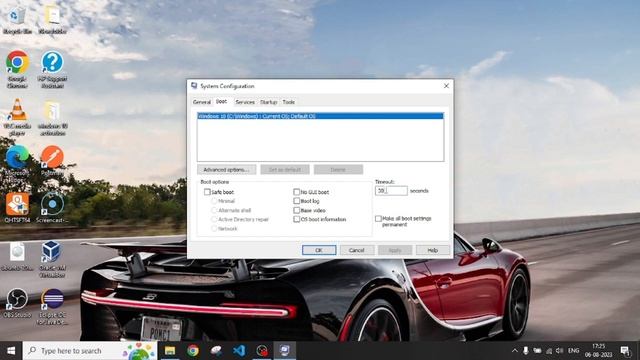The image size is (640, 360).
Task: Open the Windows Start menu
Action: point(11,351)
